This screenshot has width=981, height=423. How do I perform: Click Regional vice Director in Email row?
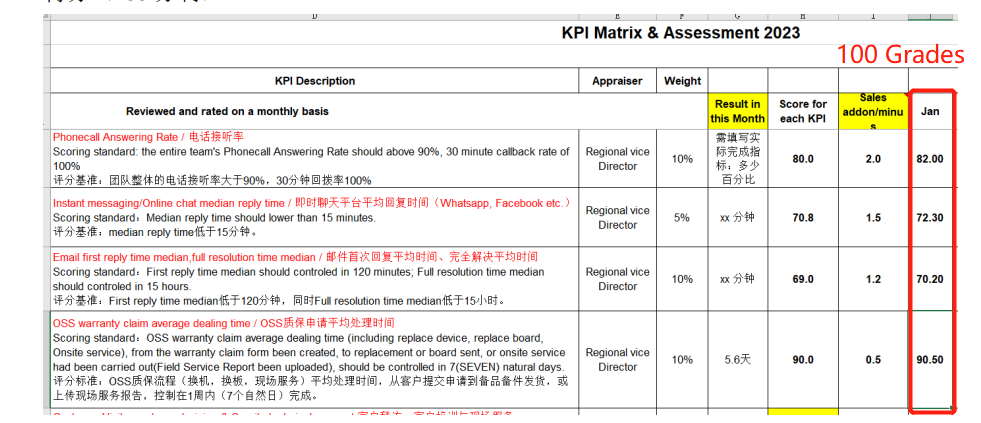coord(618,278)
